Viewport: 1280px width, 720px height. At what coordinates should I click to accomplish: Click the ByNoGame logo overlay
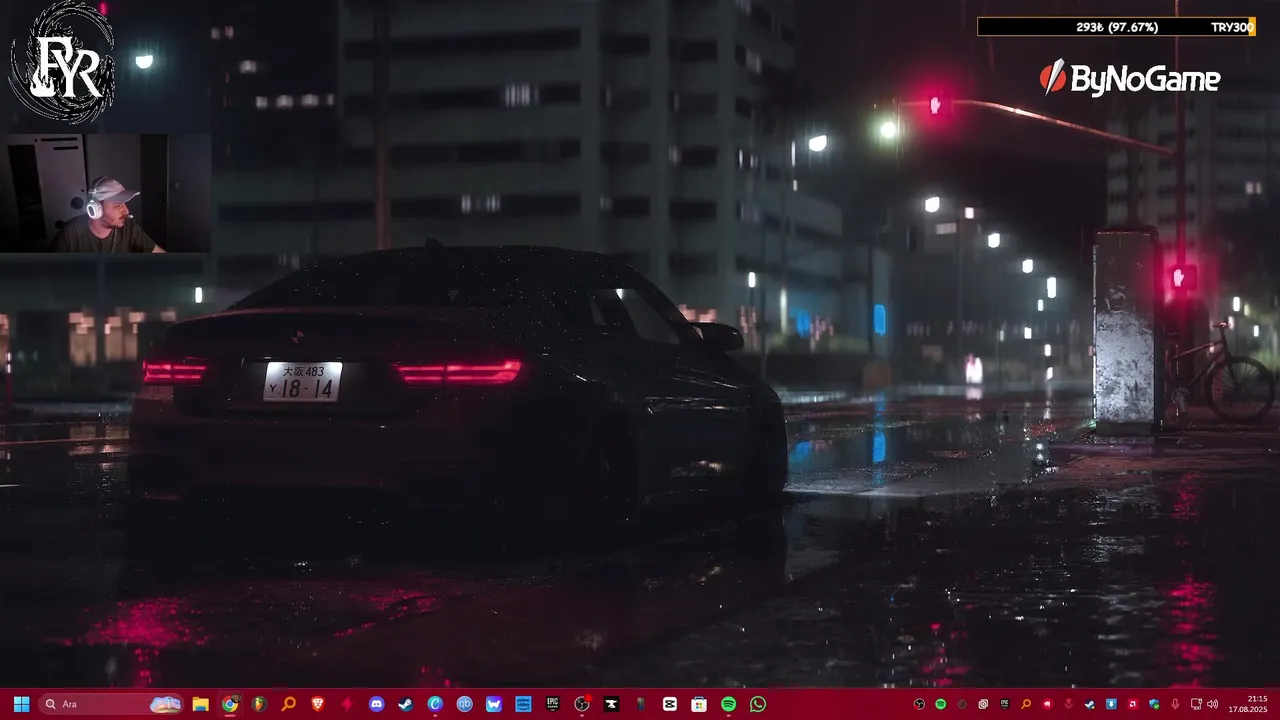point(1130,78)
